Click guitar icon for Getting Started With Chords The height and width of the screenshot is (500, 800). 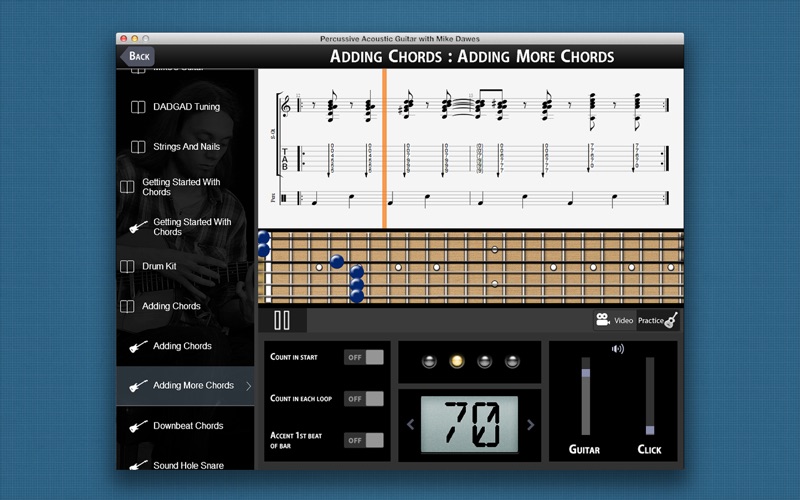(x=138, y=227)
